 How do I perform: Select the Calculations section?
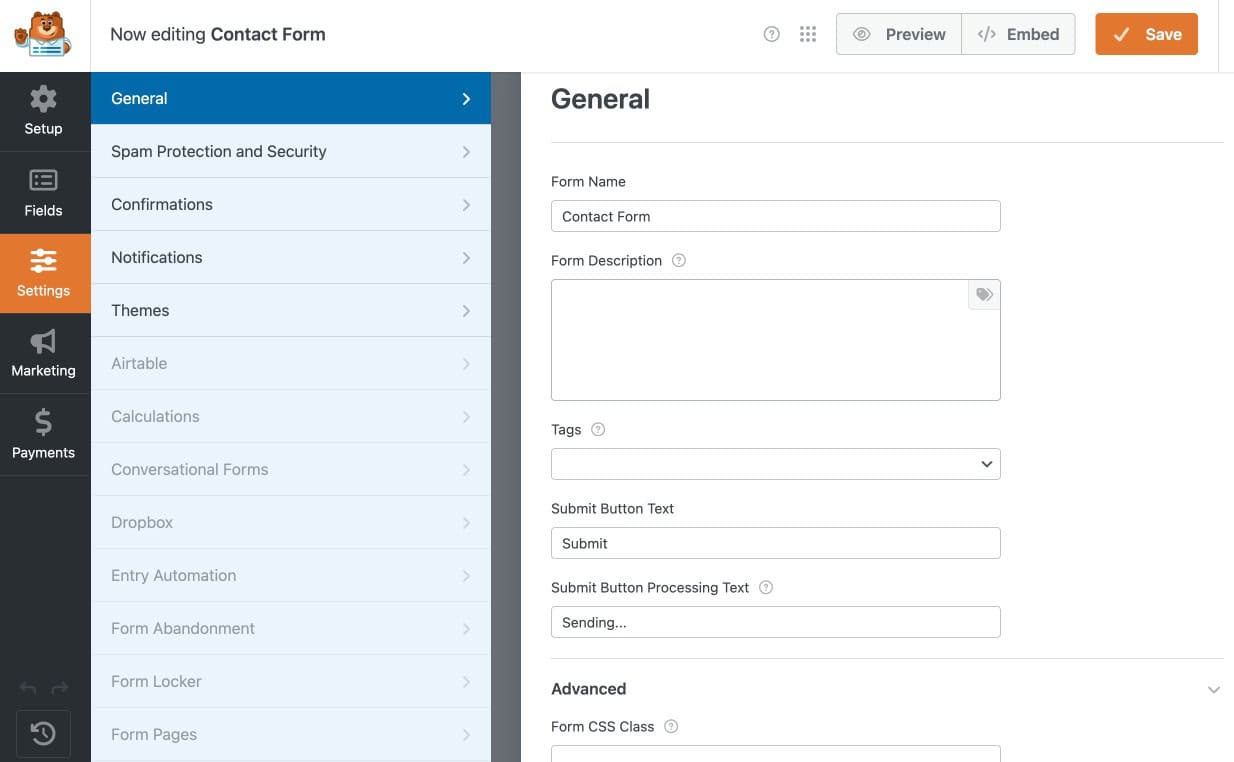point(291,416)
